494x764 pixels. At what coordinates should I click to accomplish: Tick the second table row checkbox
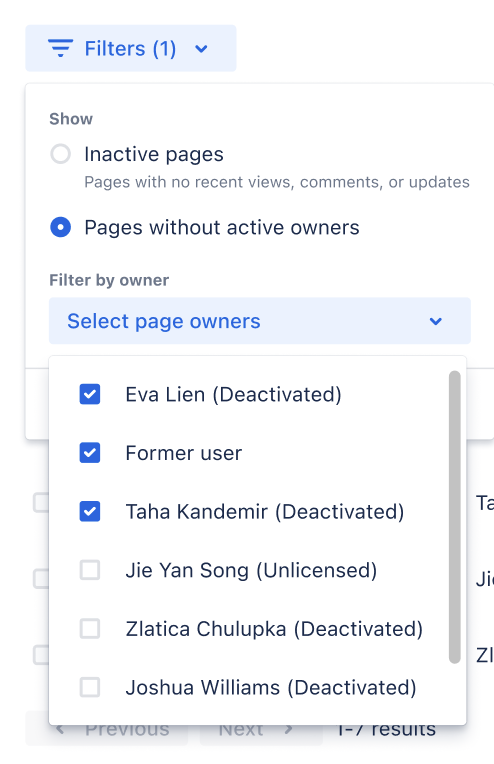point(41,578)
